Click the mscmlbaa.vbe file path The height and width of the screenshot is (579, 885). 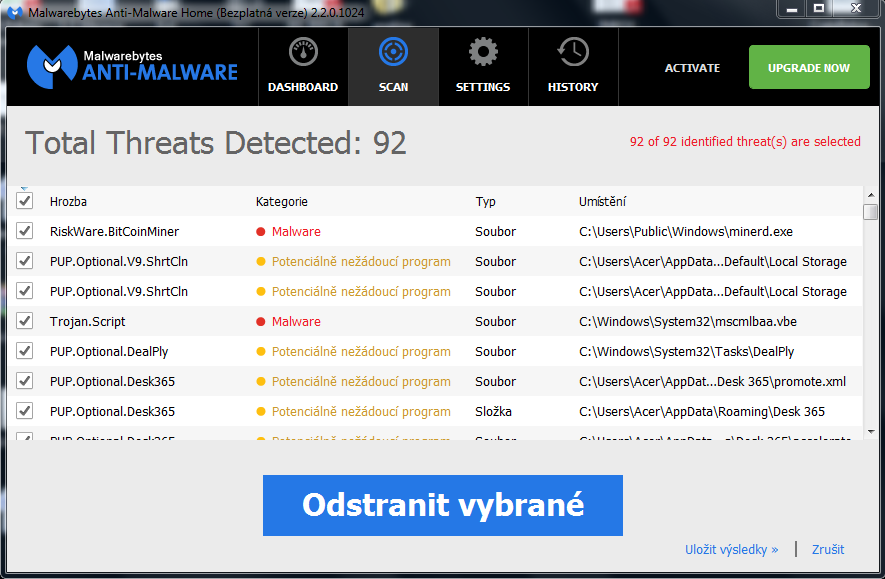point(687,322)
